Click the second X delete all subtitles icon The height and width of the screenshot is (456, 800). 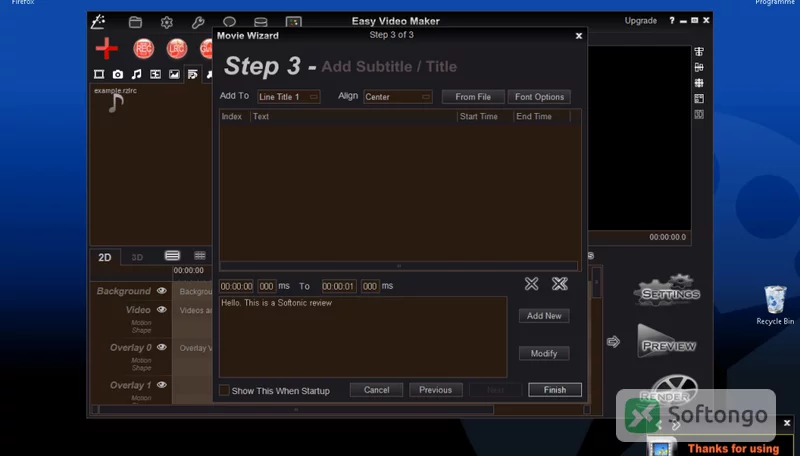(x=560, y=284)
